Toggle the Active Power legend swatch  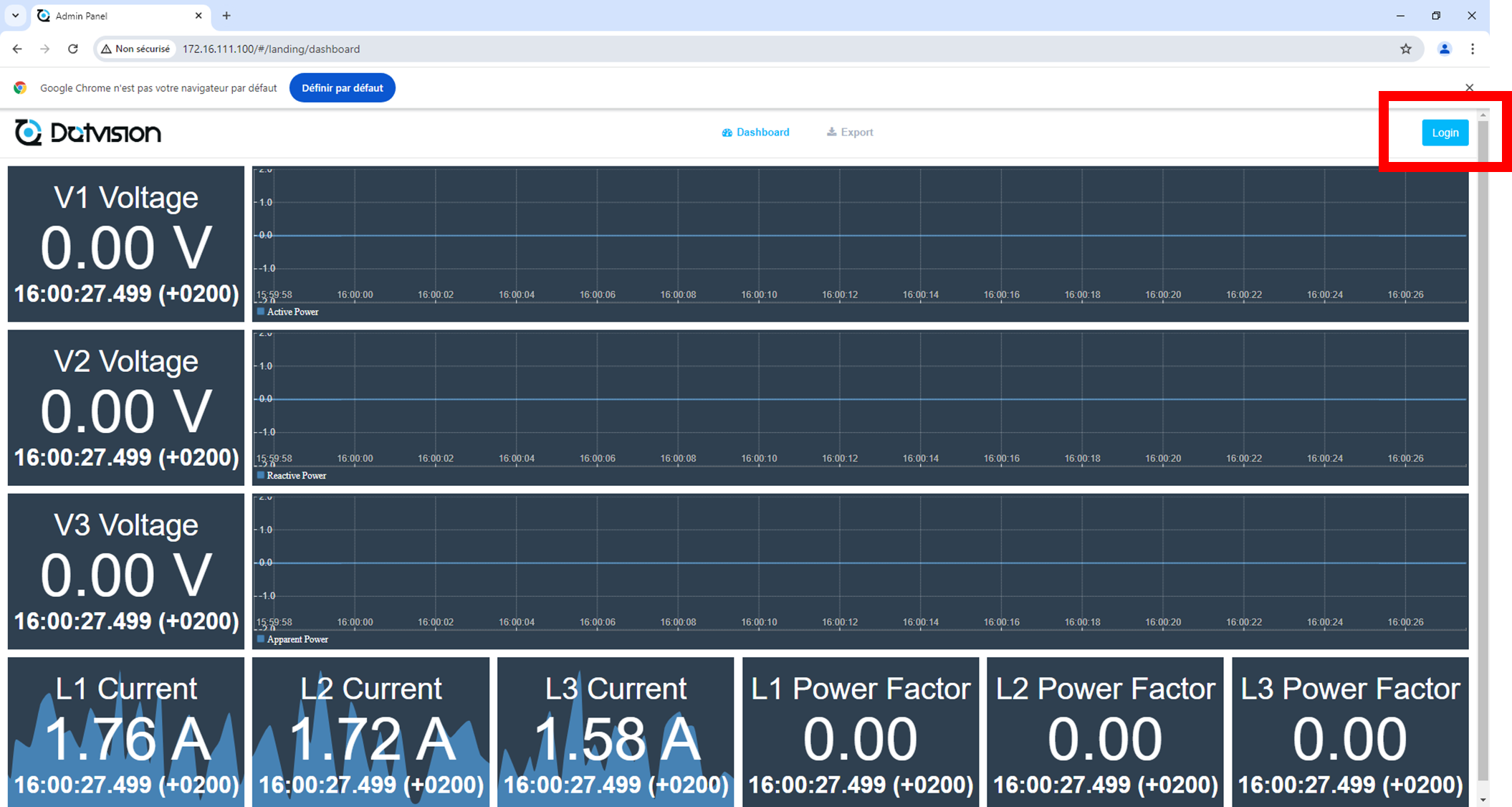click(x=261, y=312)
